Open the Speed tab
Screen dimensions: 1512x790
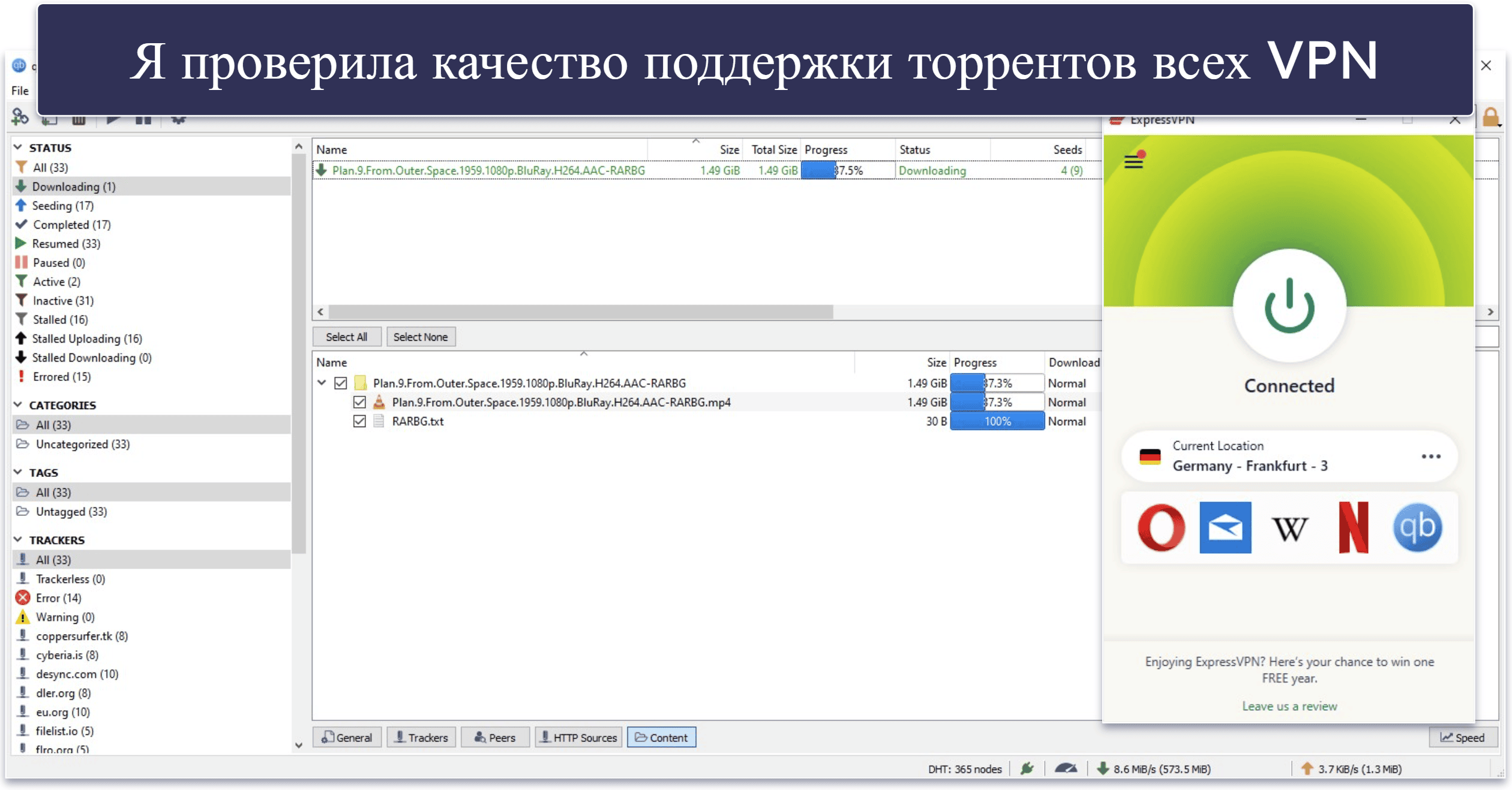tap(1463, 737)
